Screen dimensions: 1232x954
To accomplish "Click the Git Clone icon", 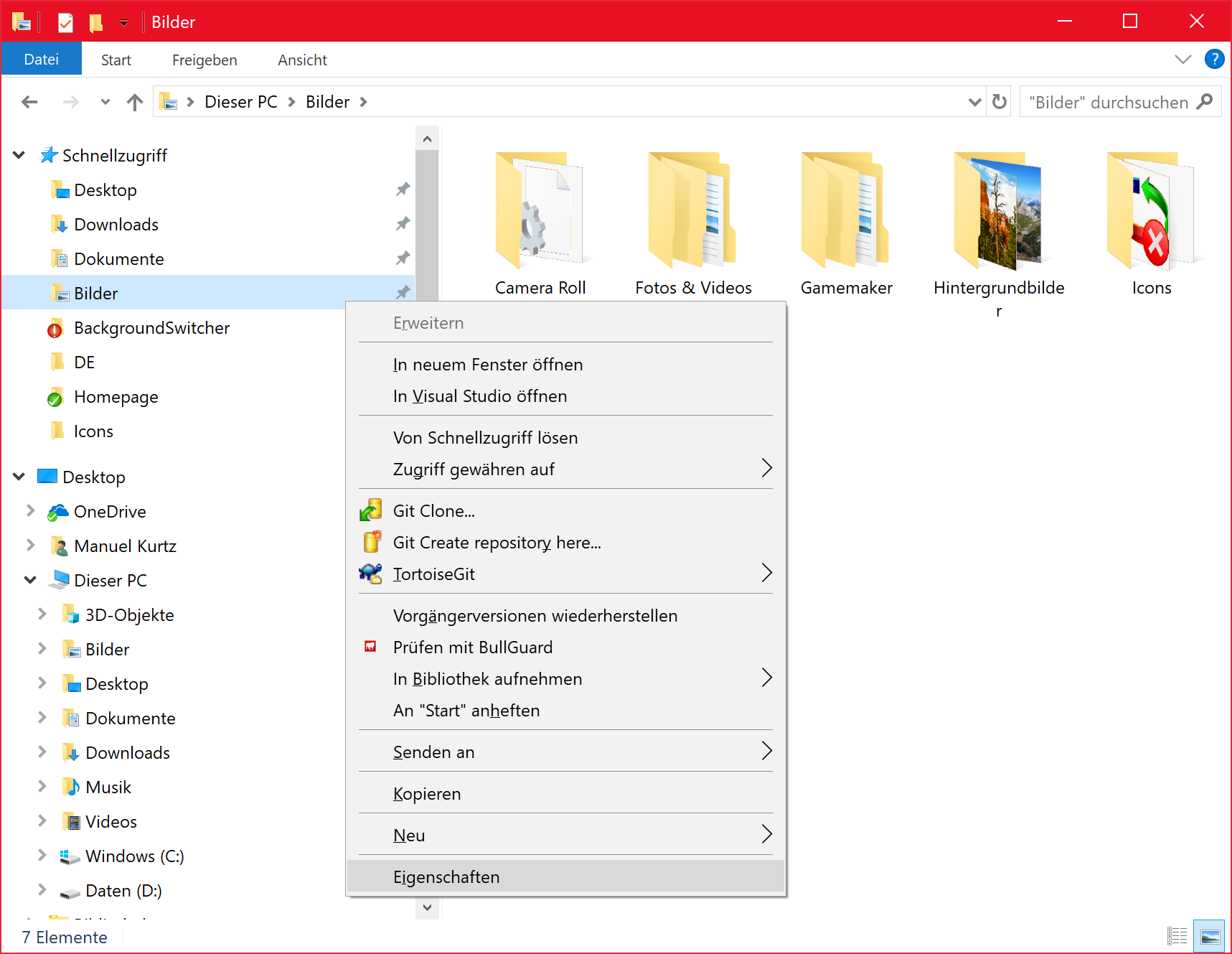I will tap(371, 510).
